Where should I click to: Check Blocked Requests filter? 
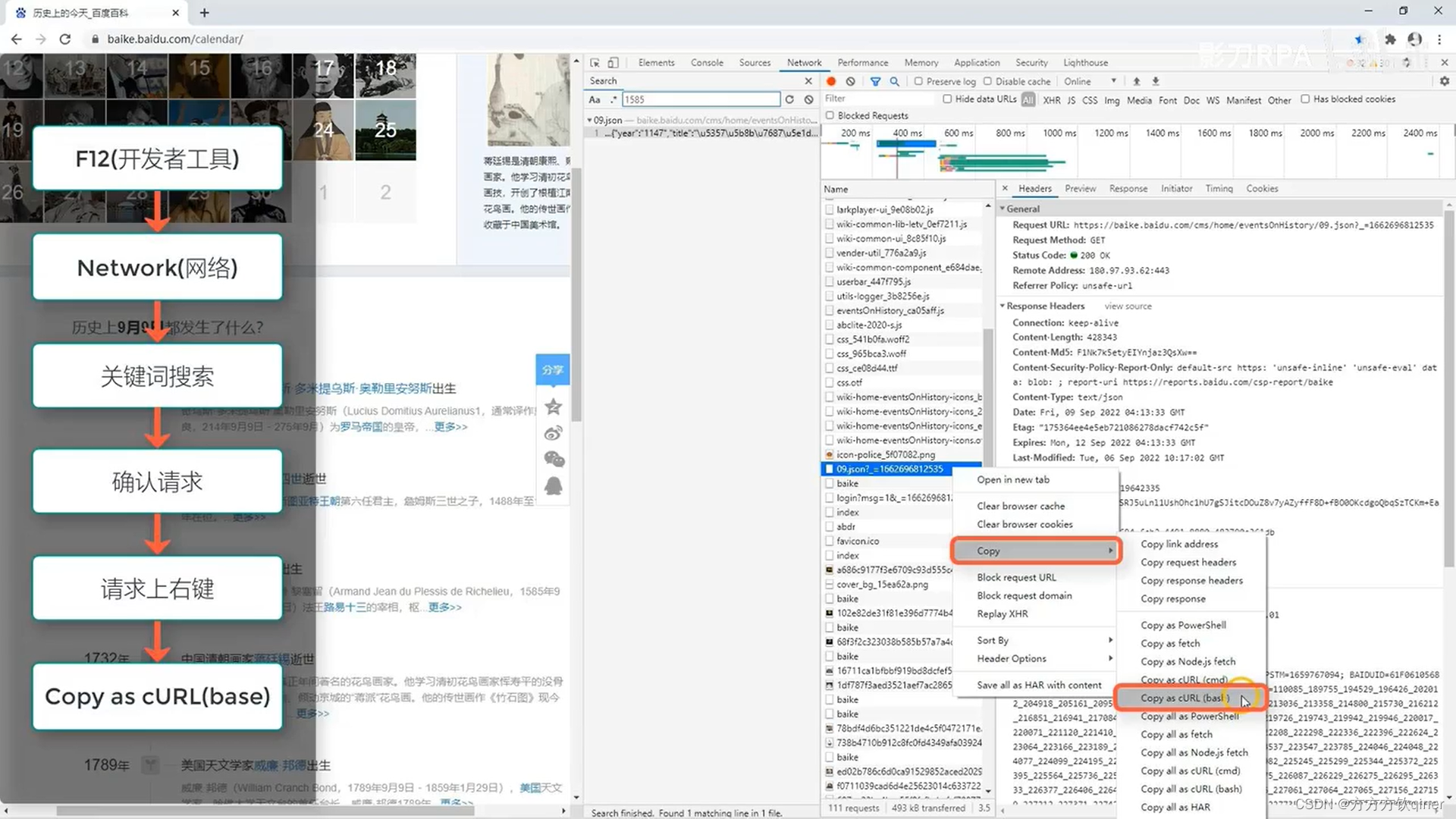(x=830, y=116)
